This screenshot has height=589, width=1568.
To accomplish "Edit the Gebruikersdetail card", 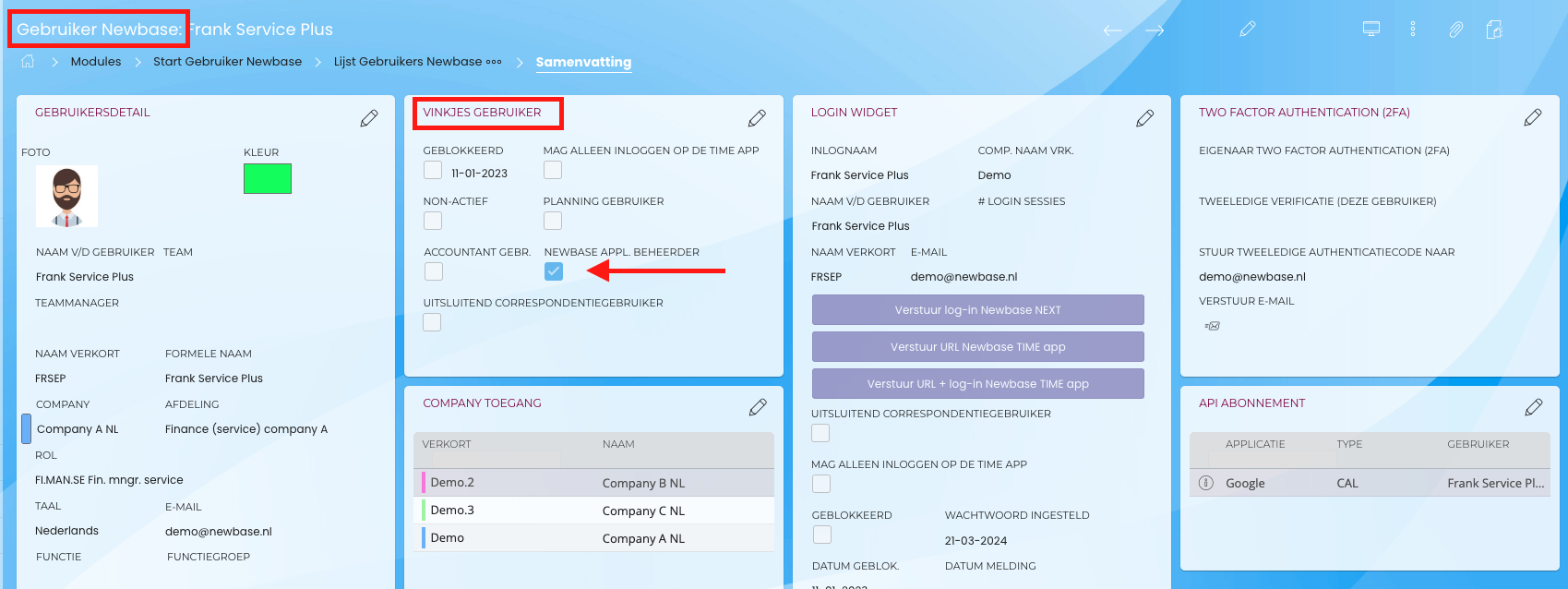I will point(369,118).
